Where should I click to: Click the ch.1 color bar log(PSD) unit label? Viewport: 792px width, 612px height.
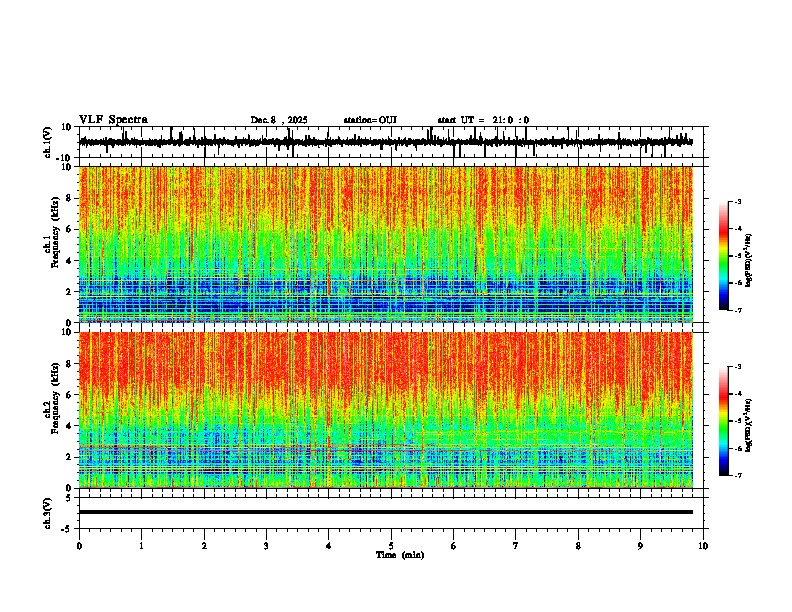coord(749,261)
